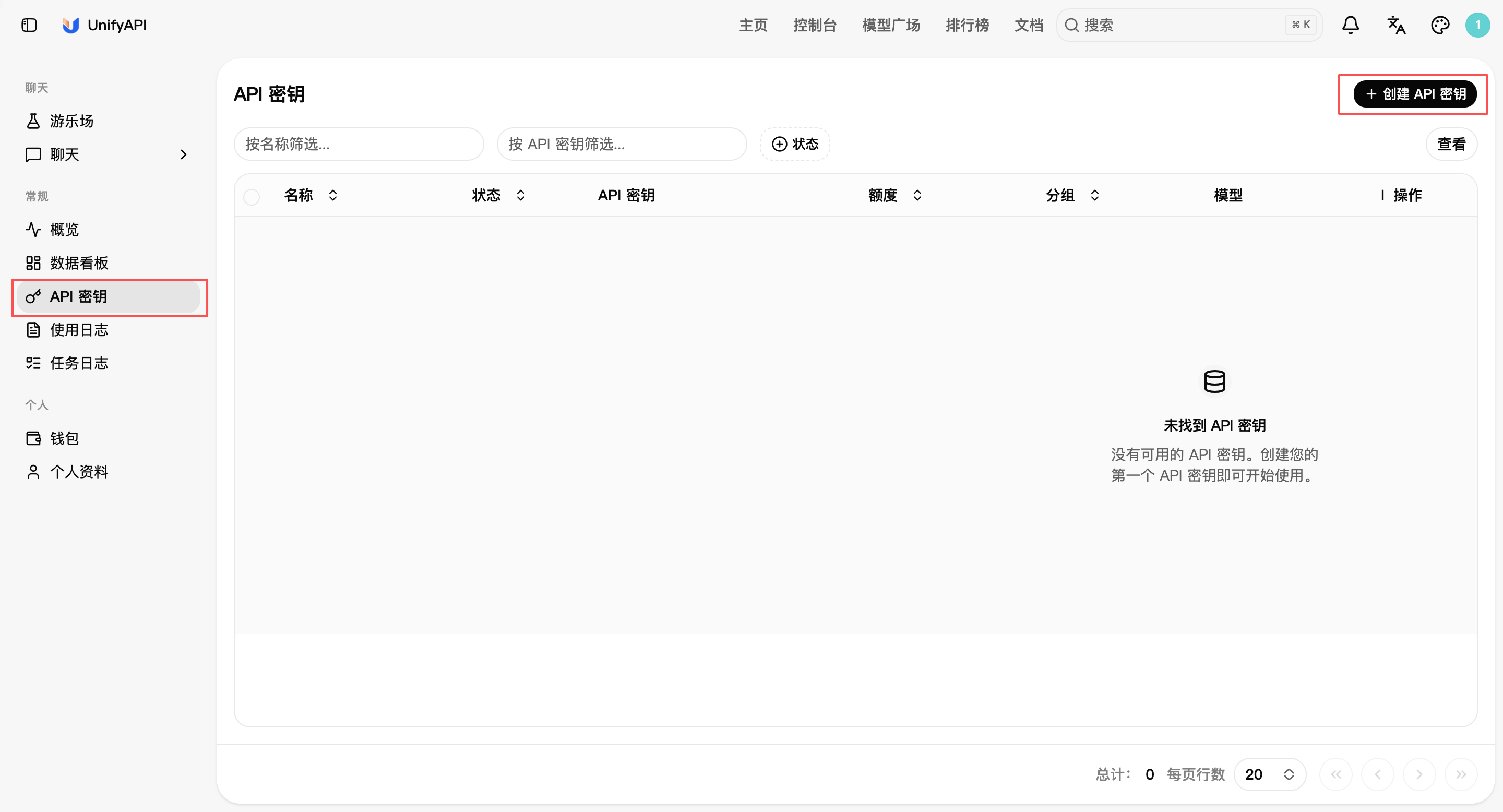Image resolution: width=1503 pixels, height=812 pixels.
Task: Go to 任务日志 in the sidebar
Action: coord(109,363)
